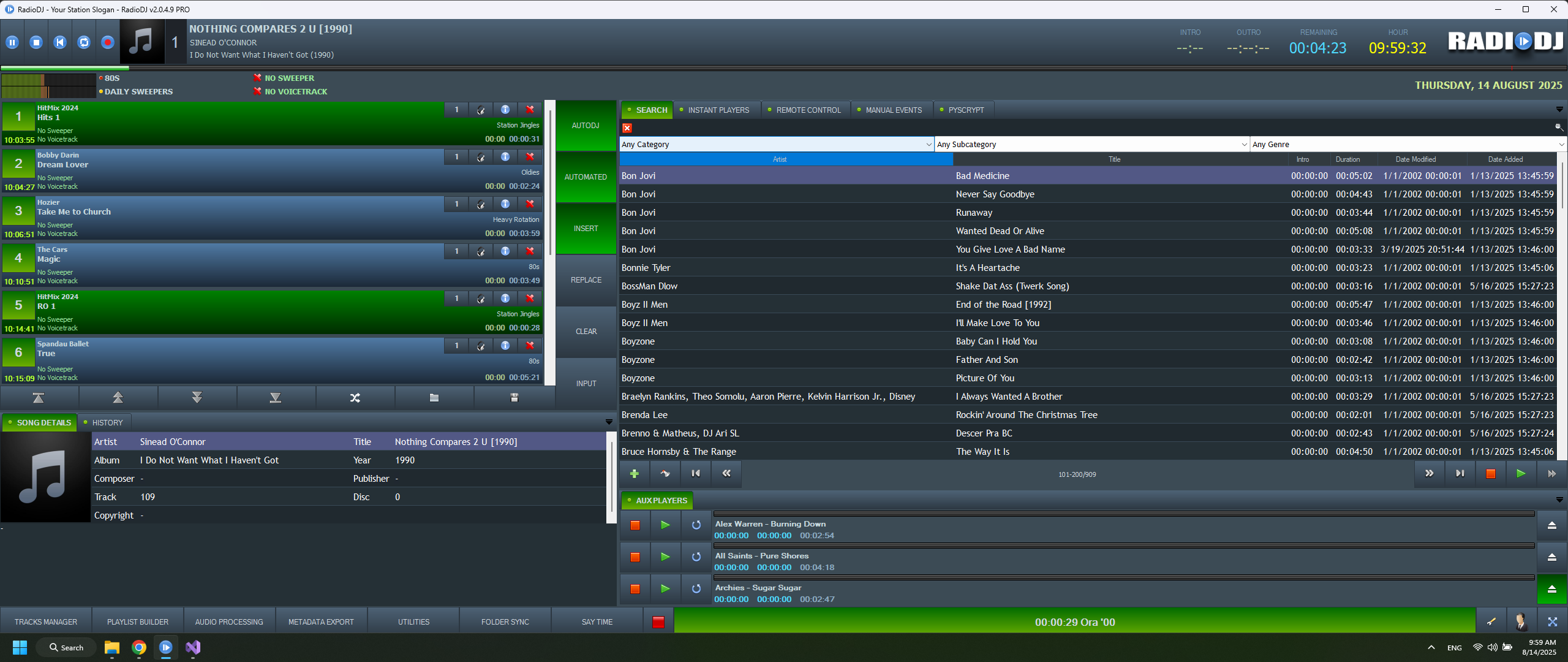The width and height of the screenshot is (1568, 662).
Task: Toggle AUTOMATED mode
Action: (x=586, y=177)
